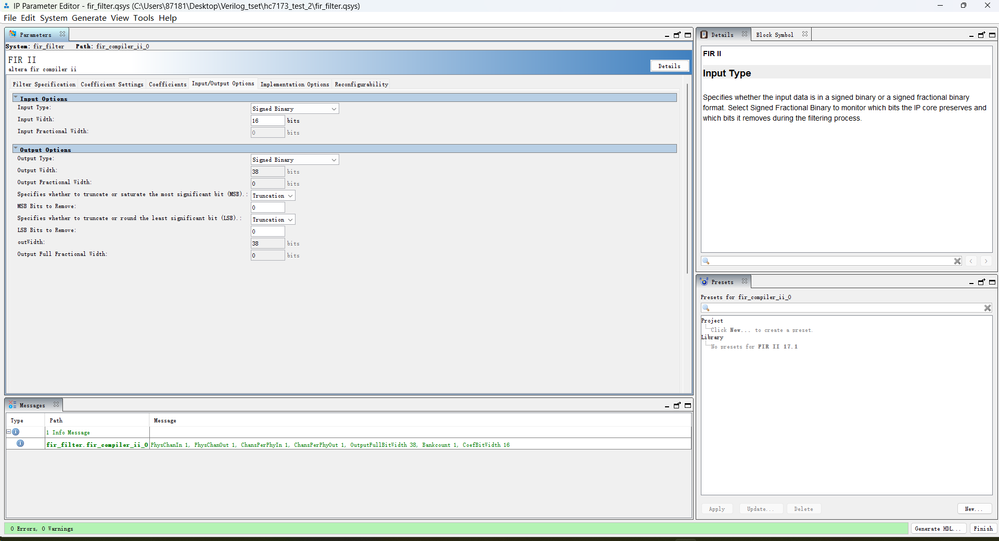Screen dimensions: 999x541
Task: Switch to the Block Symbol tab
Action: pos(775,34)
